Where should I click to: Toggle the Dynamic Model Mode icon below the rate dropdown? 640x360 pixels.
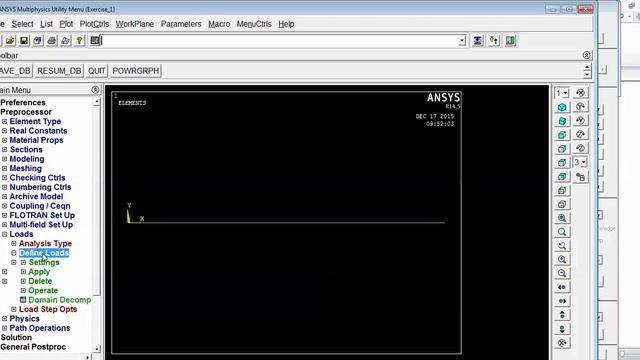(x=580, y=176)
